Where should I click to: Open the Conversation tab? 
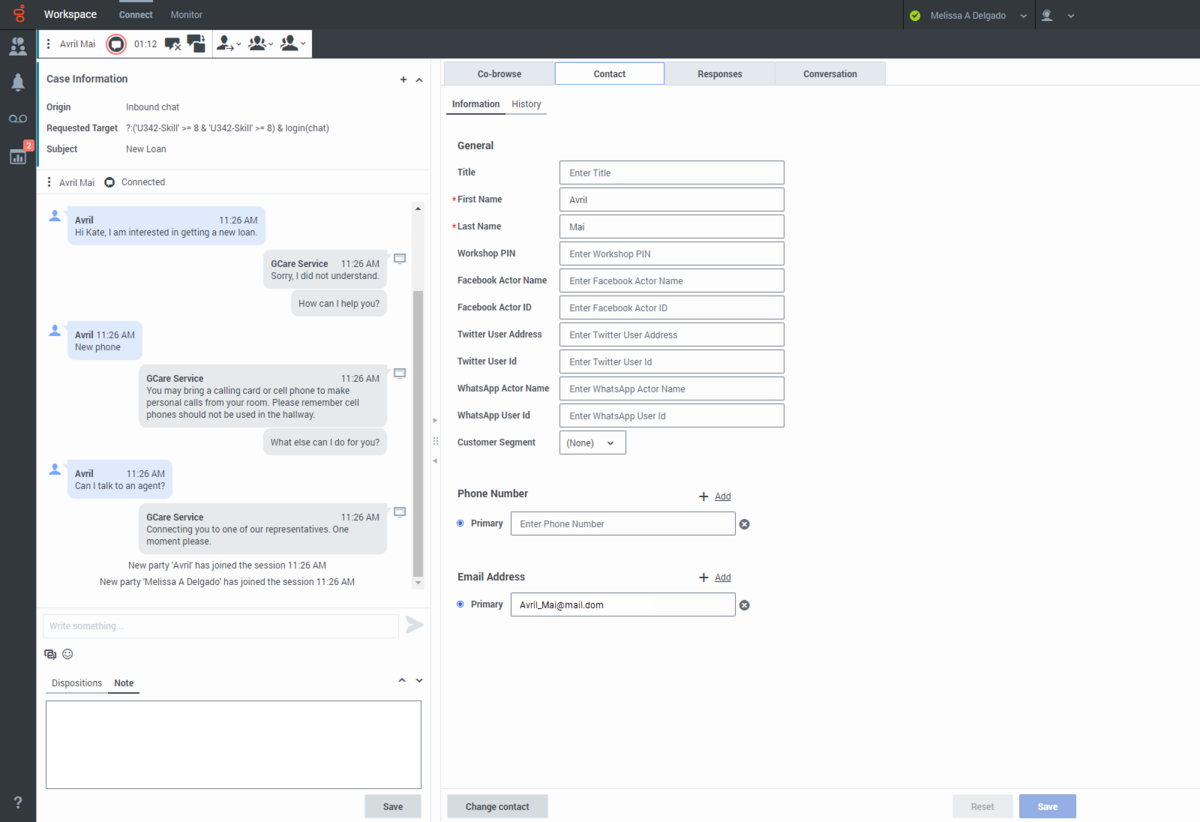[x=830, y=74]
